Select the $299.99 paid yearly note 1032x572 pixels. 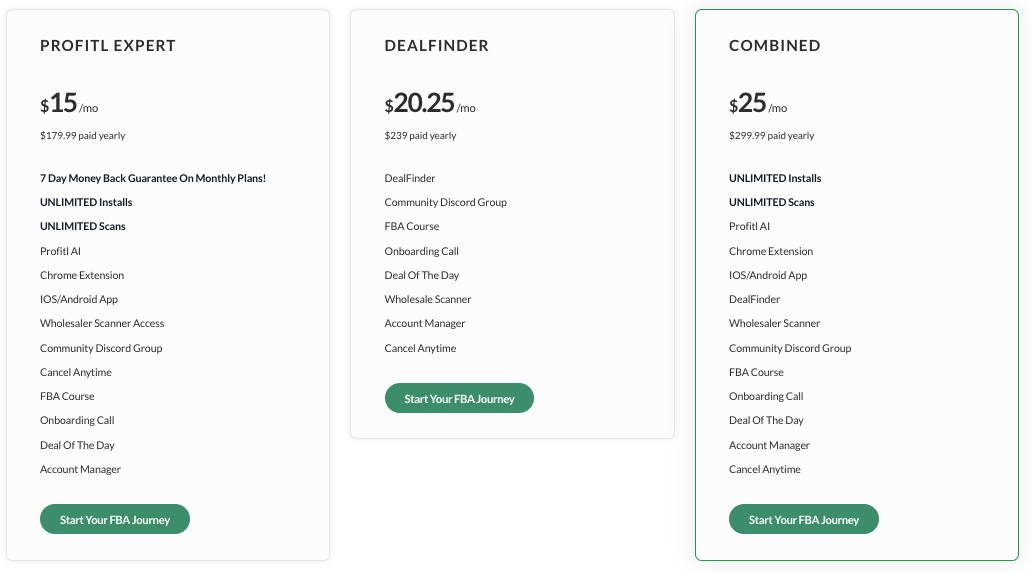point(772,136)
